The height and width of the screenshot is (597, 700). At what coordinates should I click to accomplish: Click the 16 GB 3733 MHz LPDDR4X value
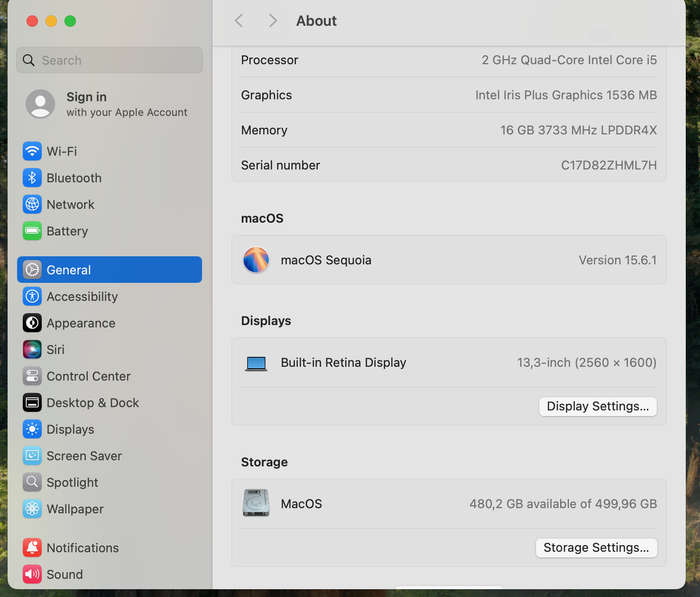tap(578, 130)
